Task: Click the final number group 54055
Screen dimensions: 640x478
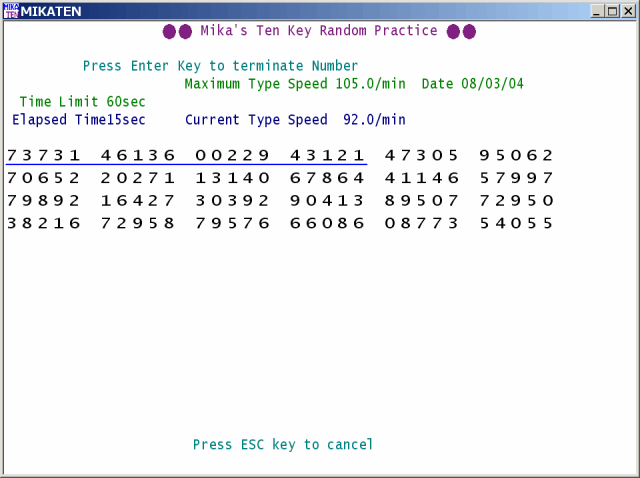Action: click(516, 223)
